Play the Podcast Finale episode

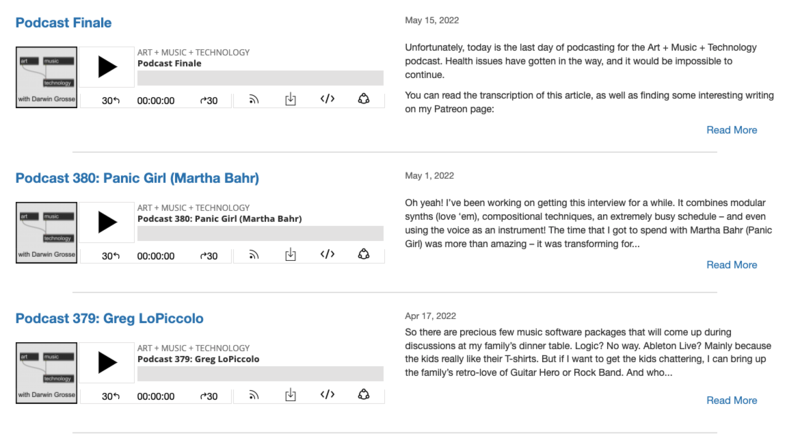[107, 68]
